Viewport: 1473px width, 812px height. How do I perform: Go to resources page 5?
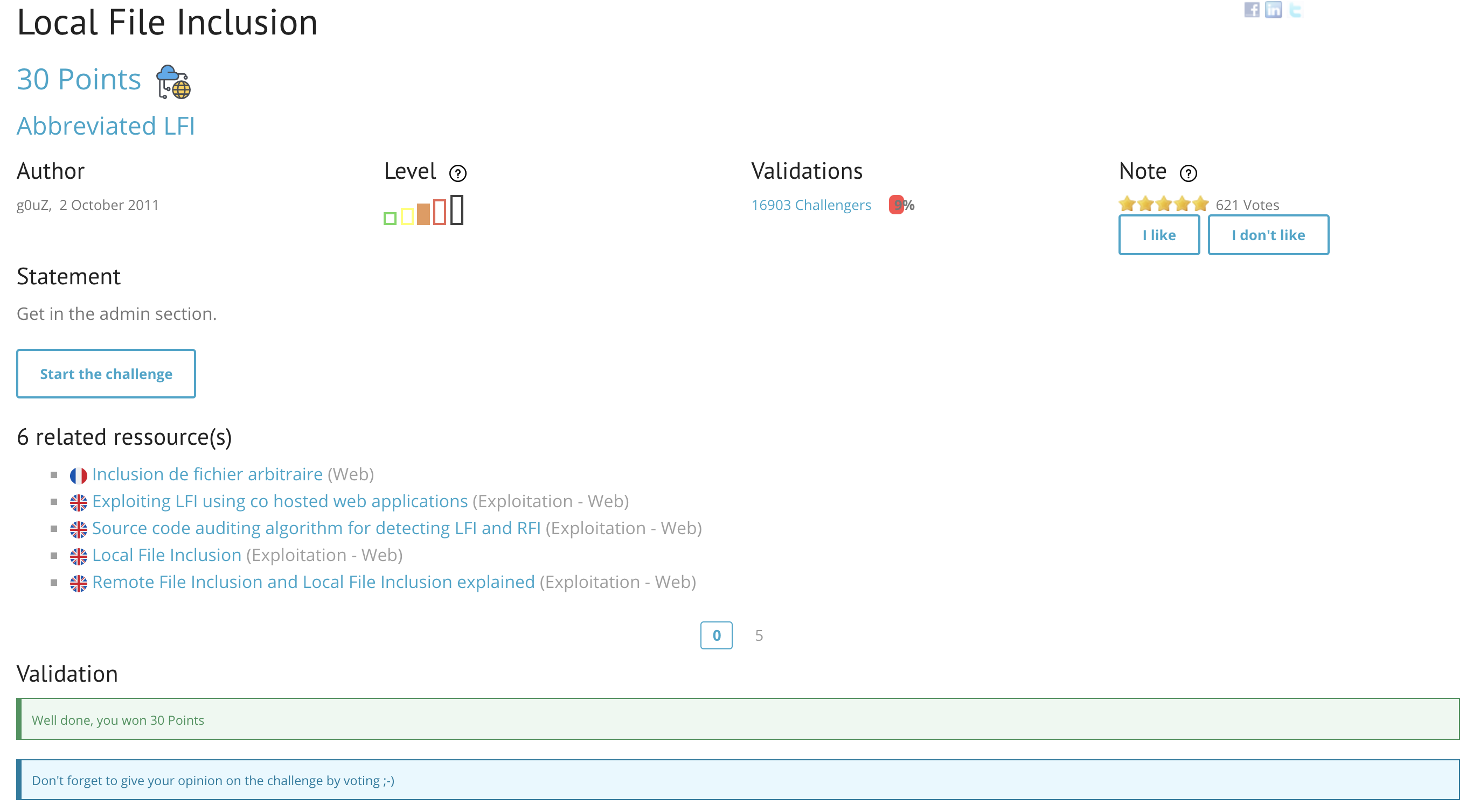tap(759, 635)
